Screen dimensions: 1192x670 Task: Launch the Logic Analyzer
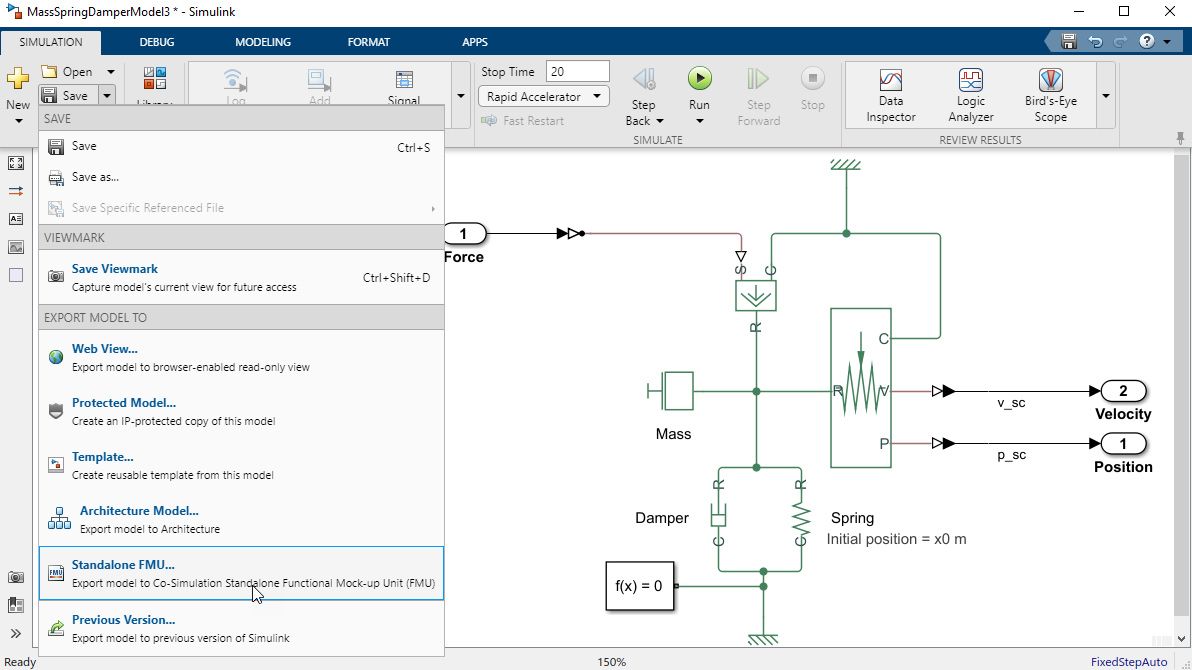click(970, 80)
